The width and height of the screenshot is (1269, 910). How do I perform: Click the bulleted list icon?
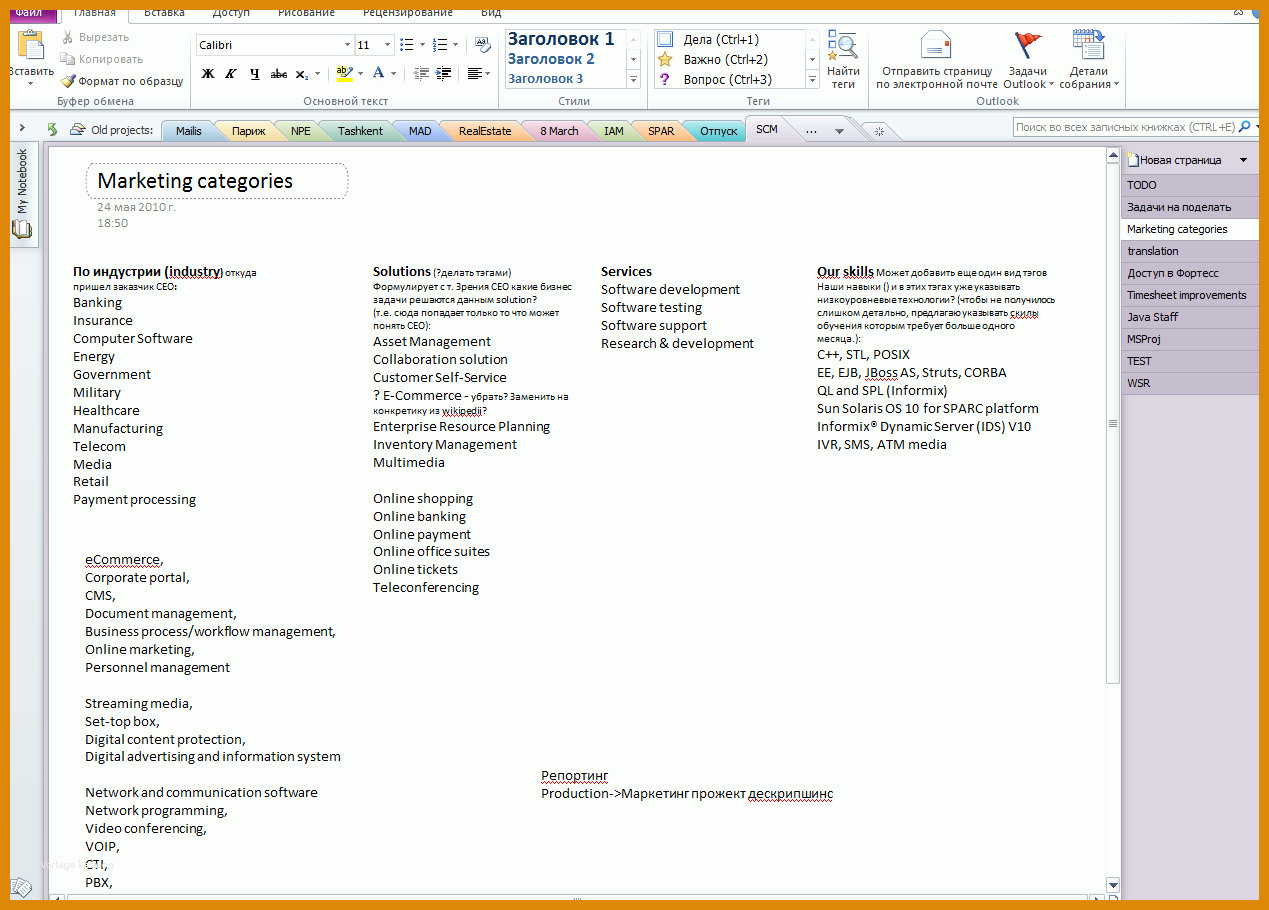point(406,45)
